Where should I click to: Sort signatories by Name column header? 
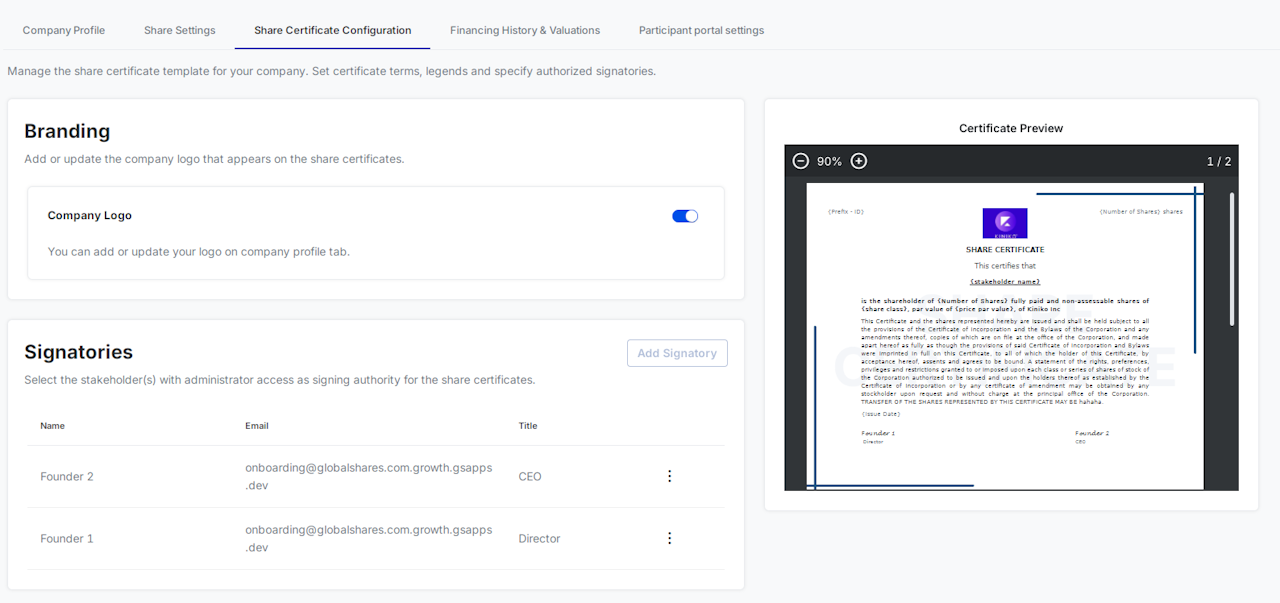[53, 426]
